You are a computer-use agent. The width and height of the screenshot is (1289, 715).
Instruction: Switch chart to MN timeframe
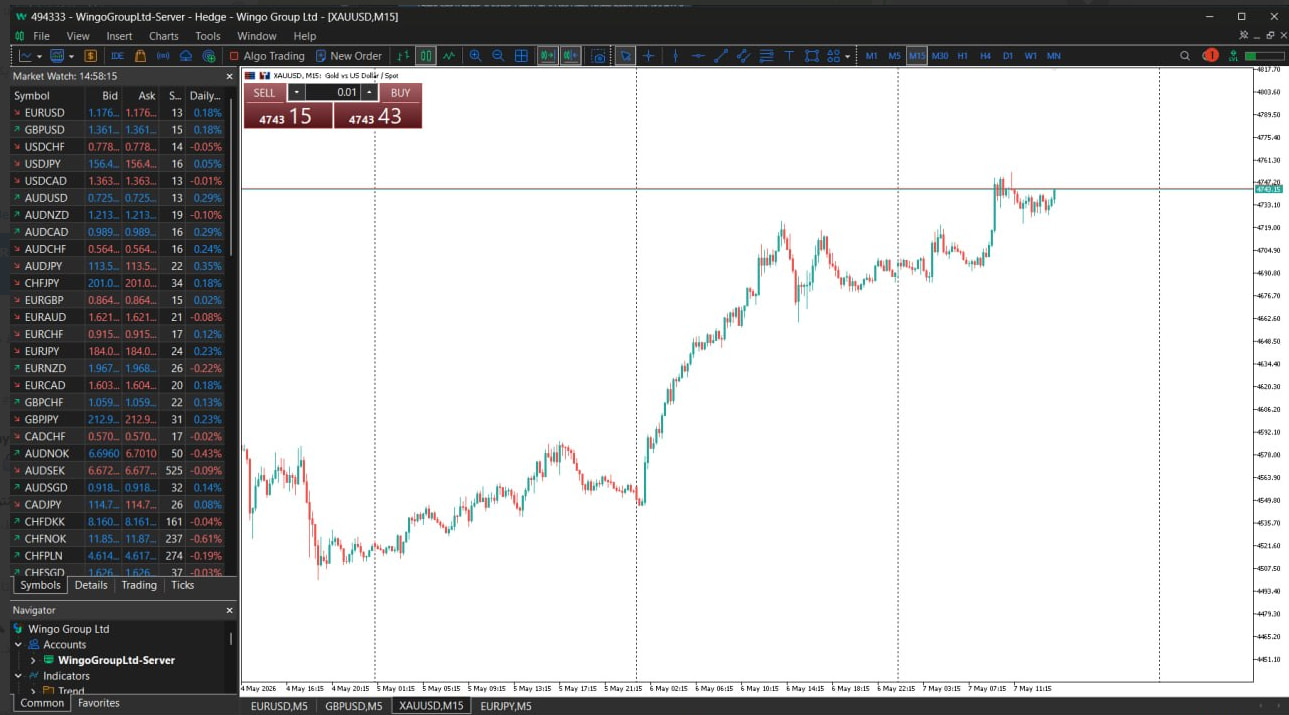pos(1054,56)
